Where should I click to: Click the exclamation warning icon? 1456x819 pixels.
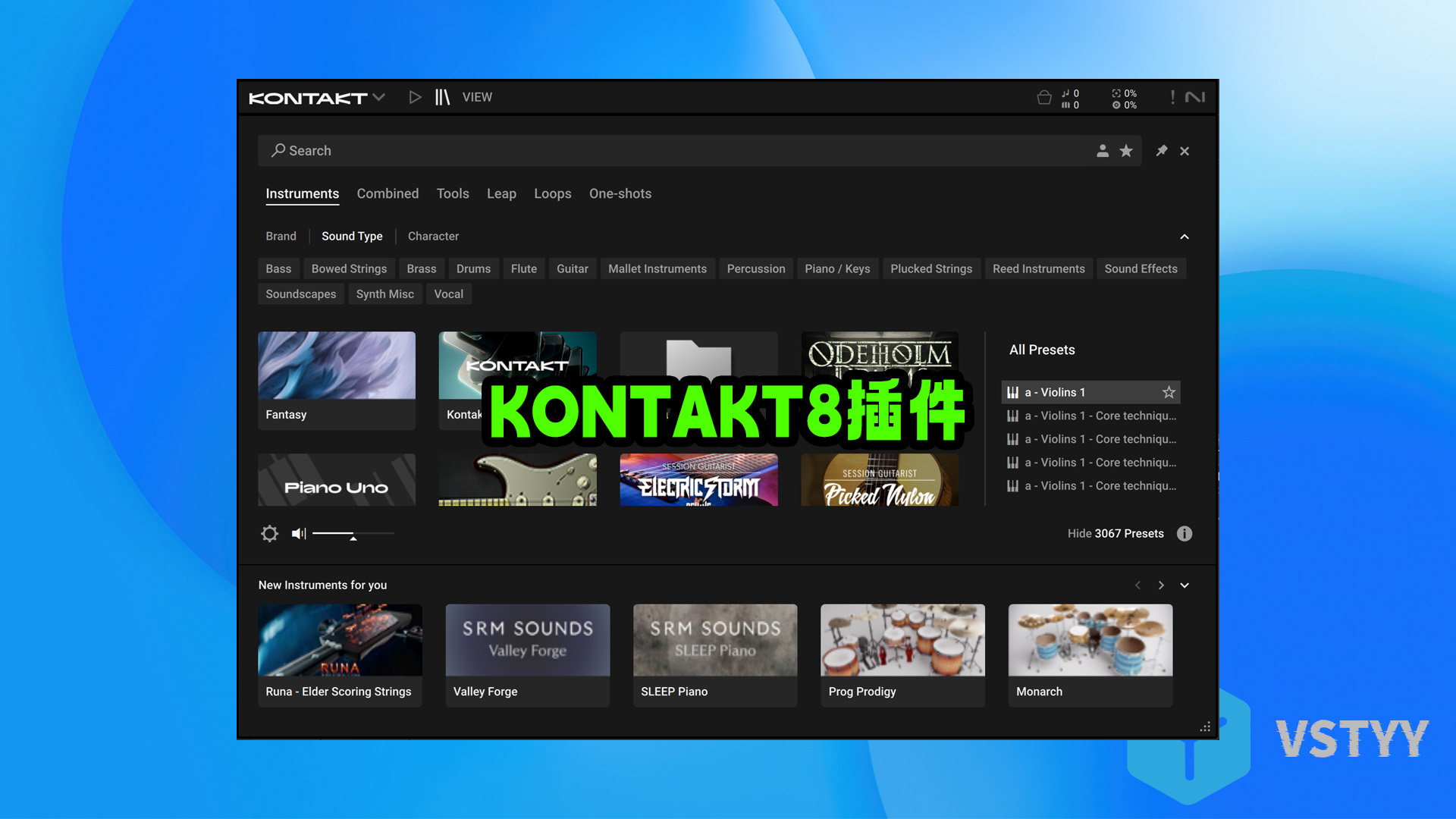click(x=1172, y=97)
